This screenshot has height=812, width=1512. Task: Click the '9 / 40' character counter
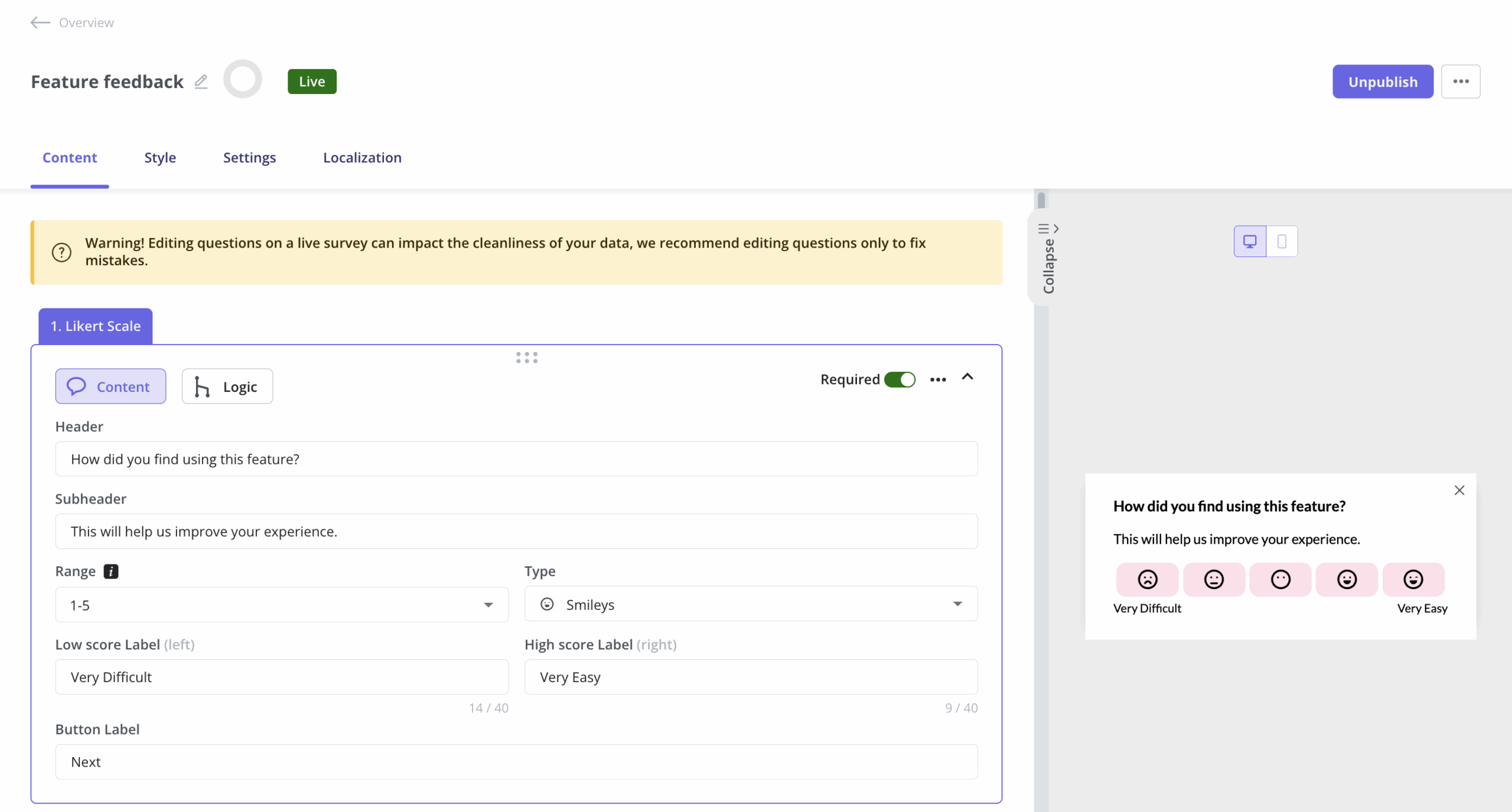(961, 708)
